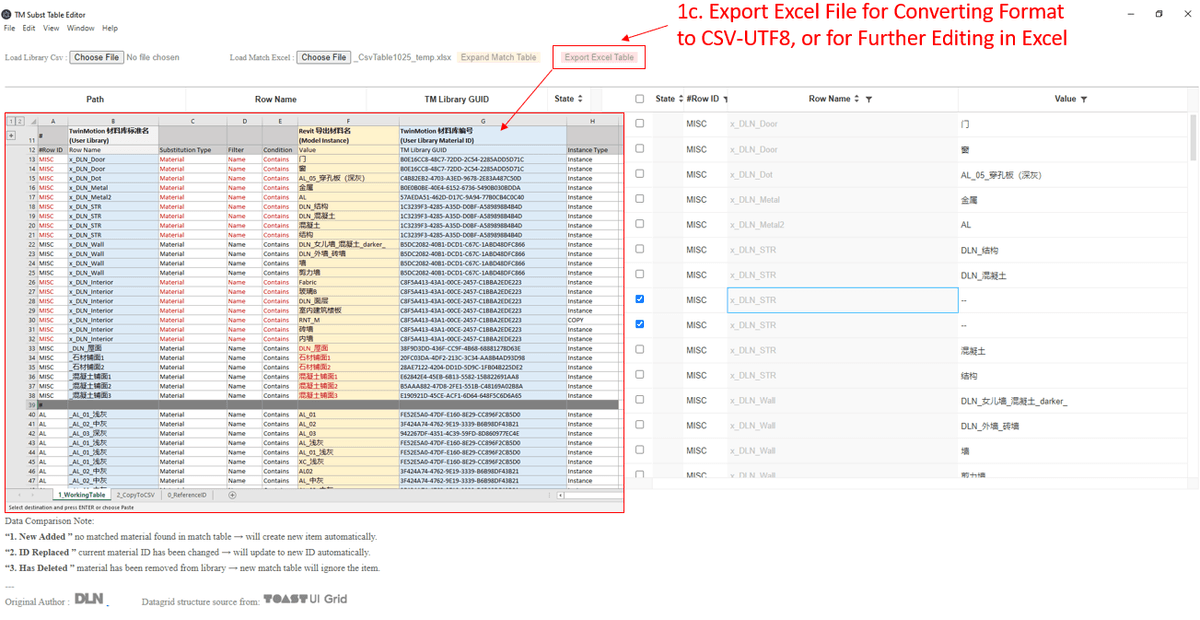Choose file for Load Match Excel

point(325,57)
